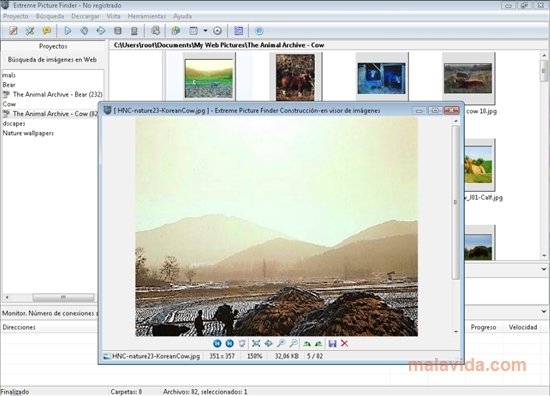The width and height of the screenshot is (550, 396).
Task: Start the project with the blue play icon
Action: 68,31
